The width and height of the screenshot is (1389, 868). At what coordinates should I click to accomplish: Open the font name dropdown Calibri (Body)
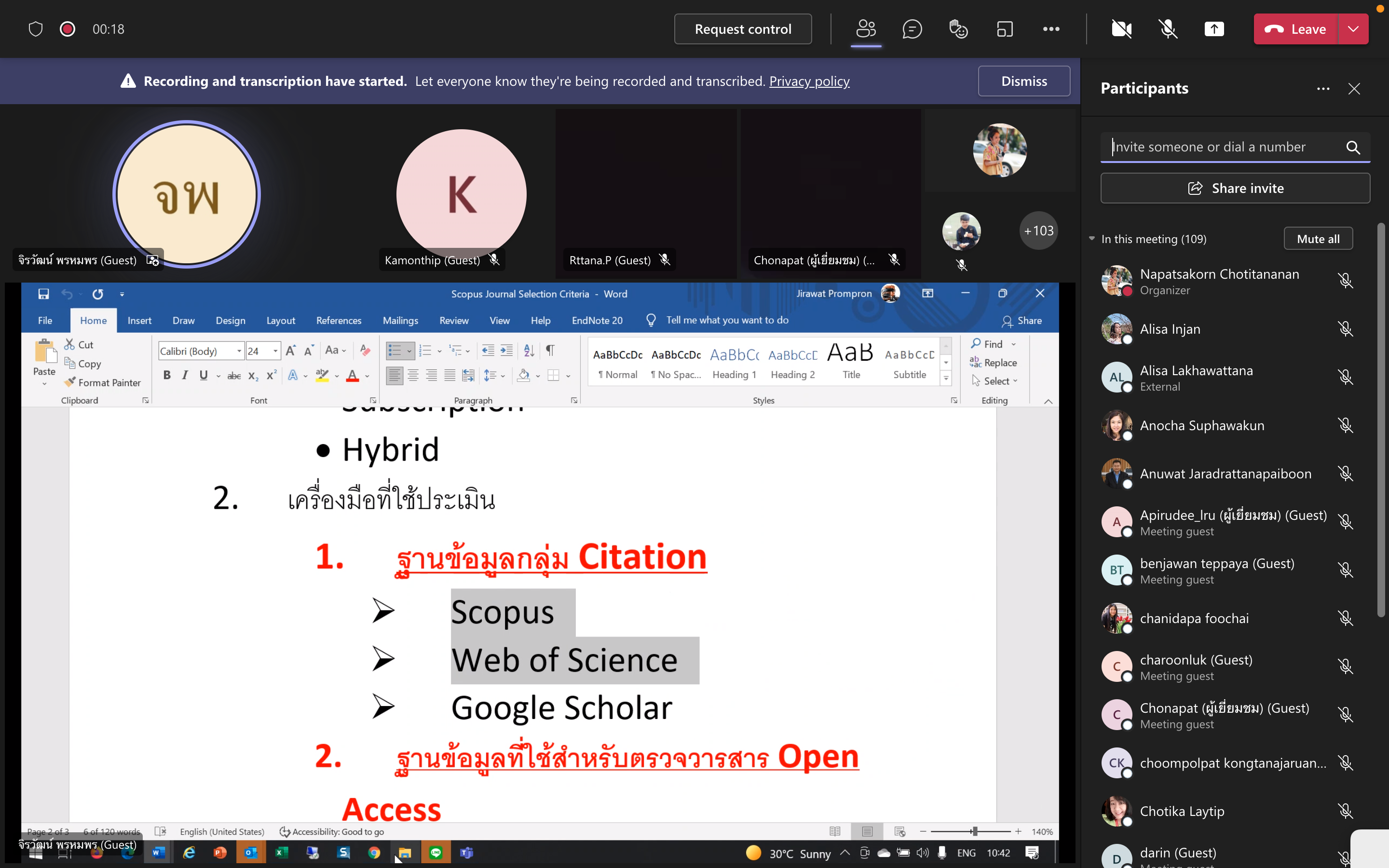239,351
